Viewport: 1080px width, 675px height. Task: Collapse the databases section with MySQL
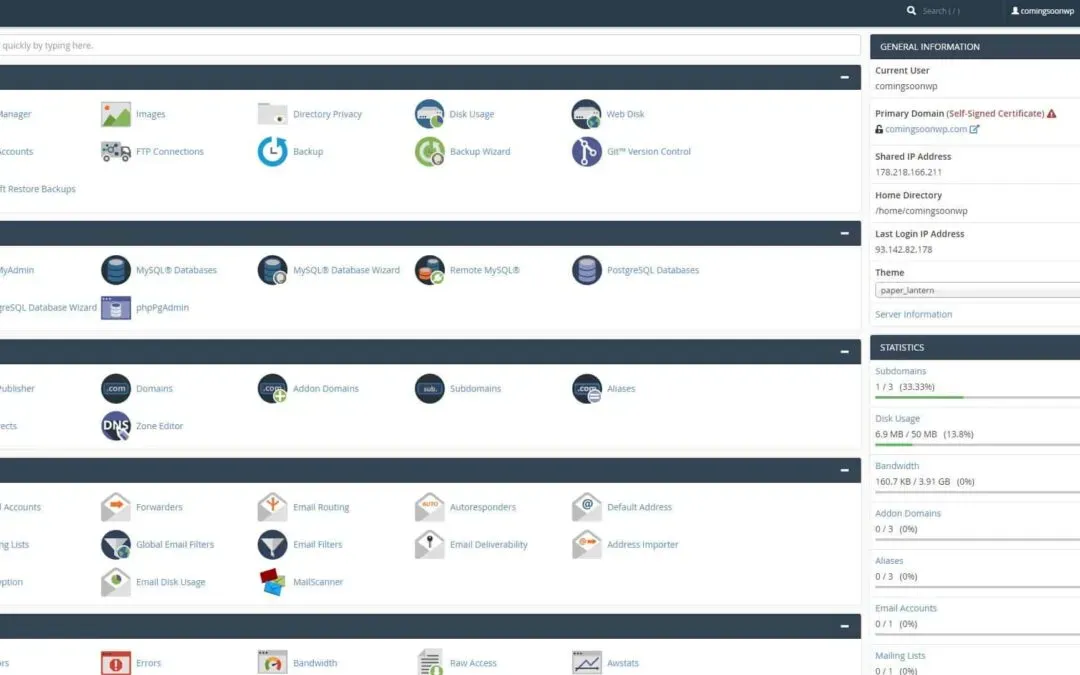tap(844, 233)
